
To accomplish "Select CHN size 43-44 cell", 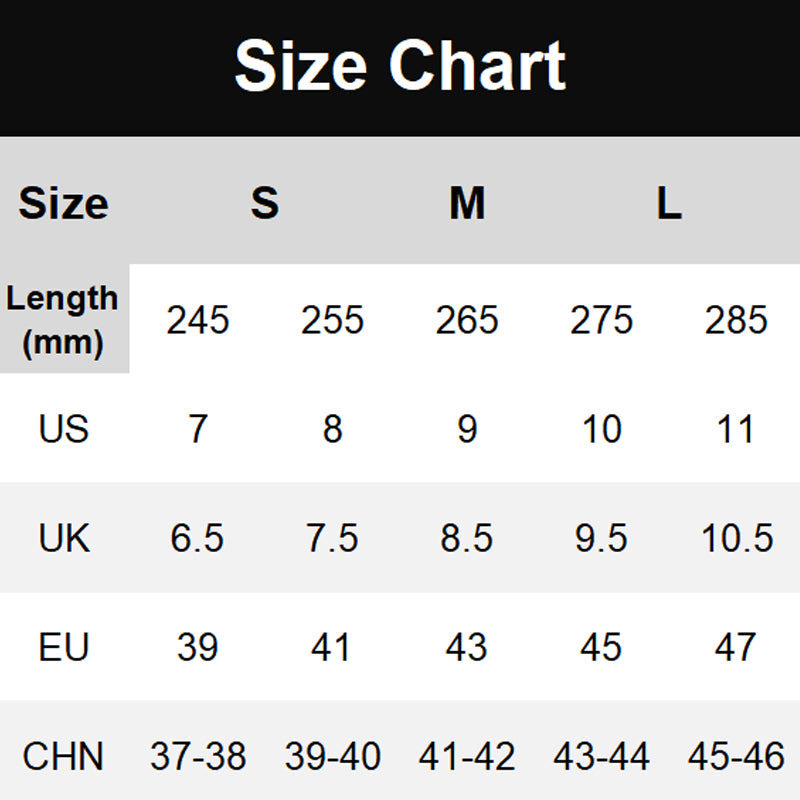I will [601, 756].
